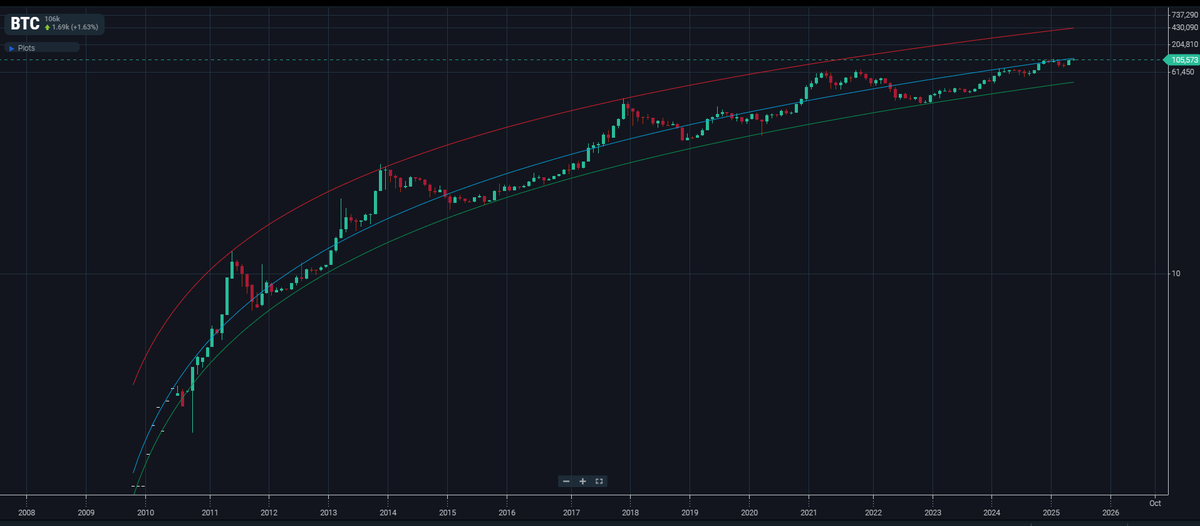Zoom out the chart with minus button

[566, 481]
